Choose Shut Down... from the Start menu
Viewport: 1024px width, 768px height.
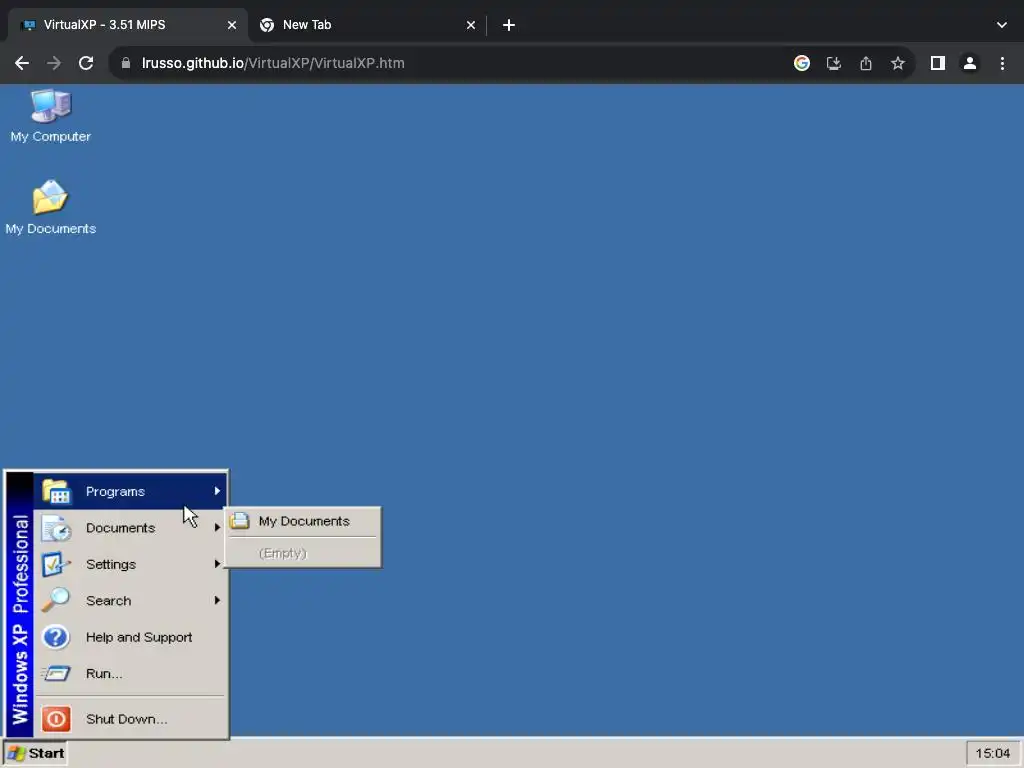tap(130, 719)
